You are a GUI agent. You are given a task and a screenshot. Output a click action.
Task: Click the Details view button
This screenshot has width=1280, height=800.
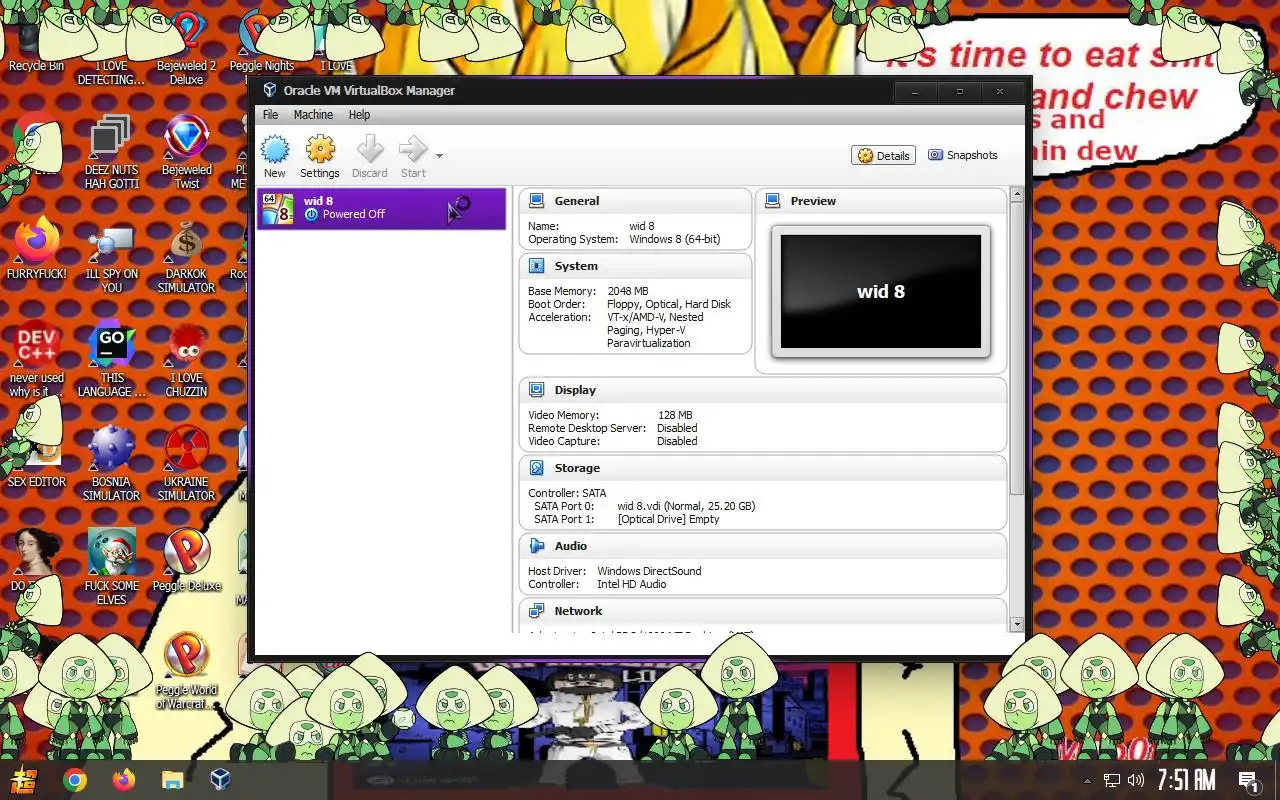883,155
